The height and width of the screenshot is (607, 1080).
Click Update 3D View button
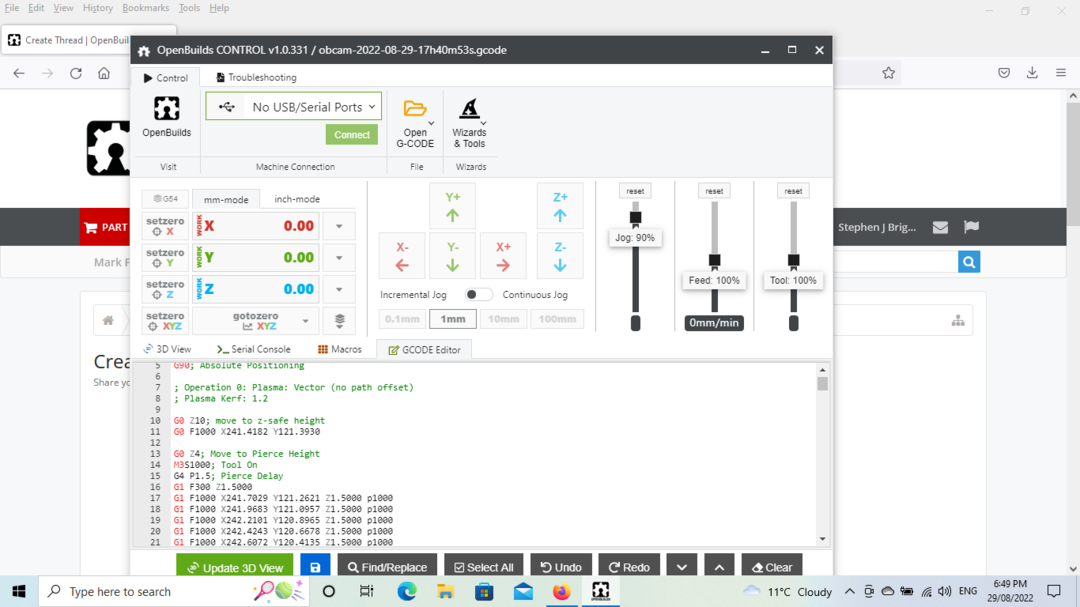(x=235, y=567)
